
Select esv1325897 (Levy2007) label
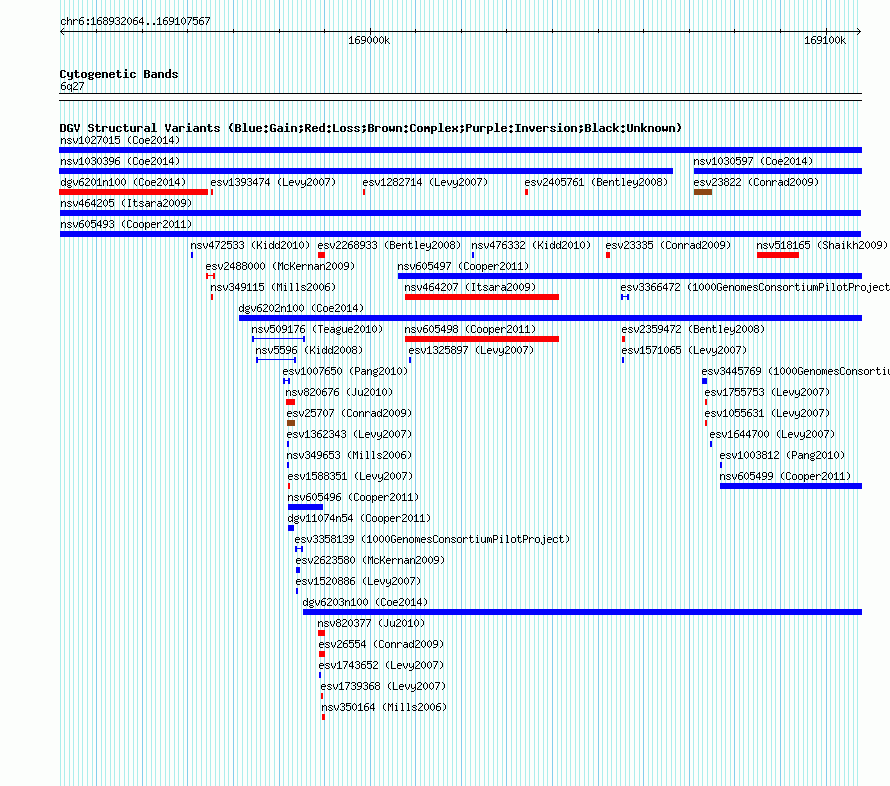(x=471, y=350)
